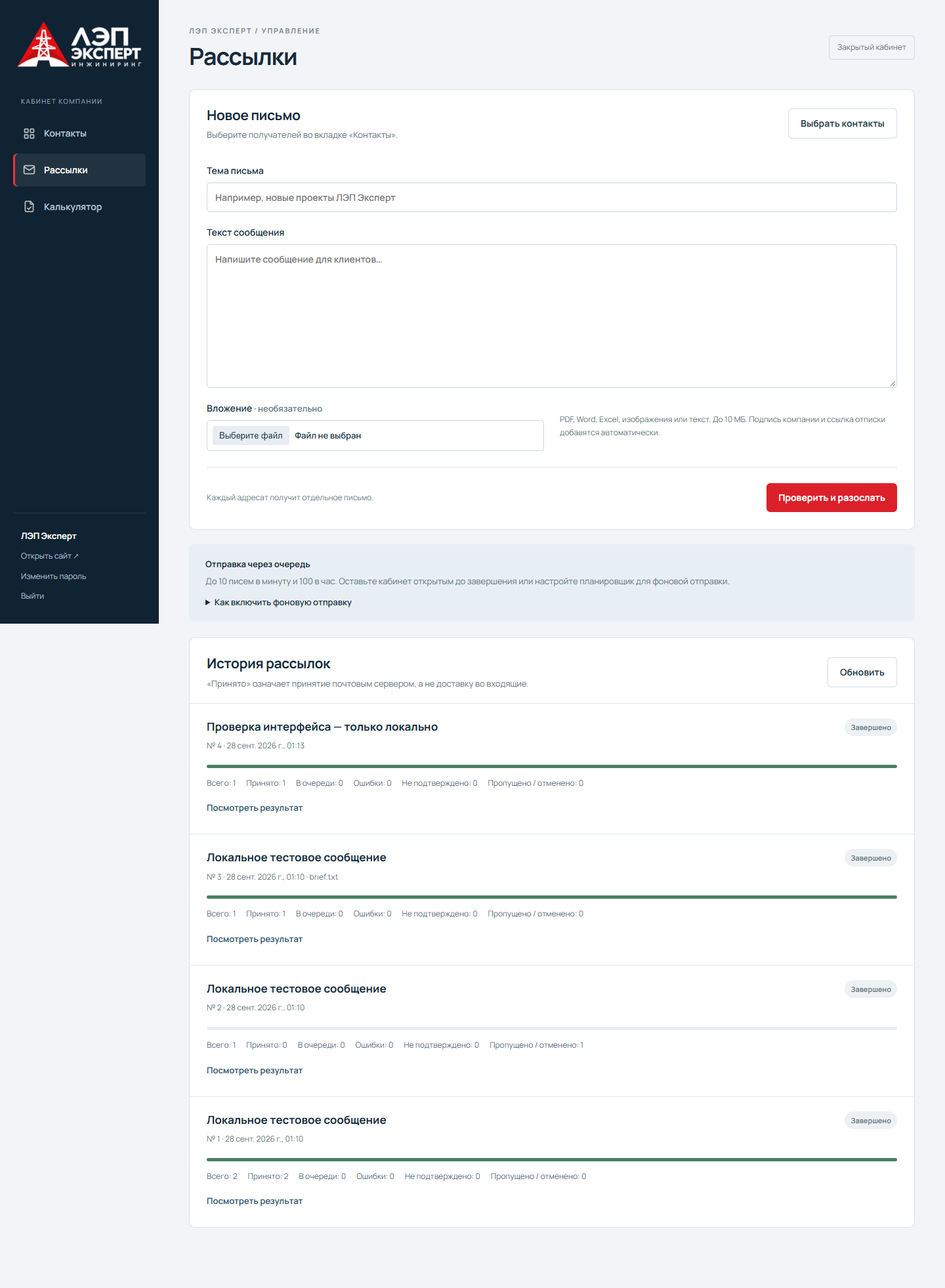Viewport: 945px width, 1288px height.
Task: Focus the 'Тема письма' subject field
Action: pos(552,198)
